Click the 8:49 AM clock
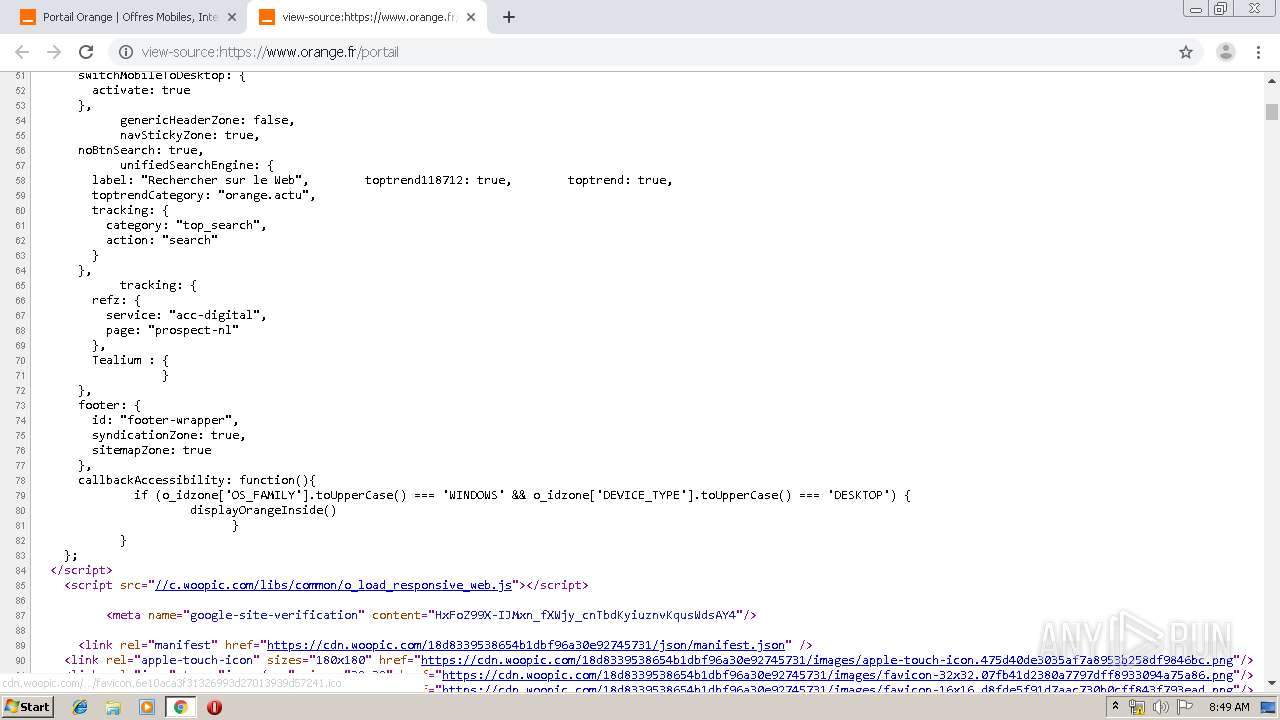The height and width of the screenshot is (720, 1280). [1229, 707]
